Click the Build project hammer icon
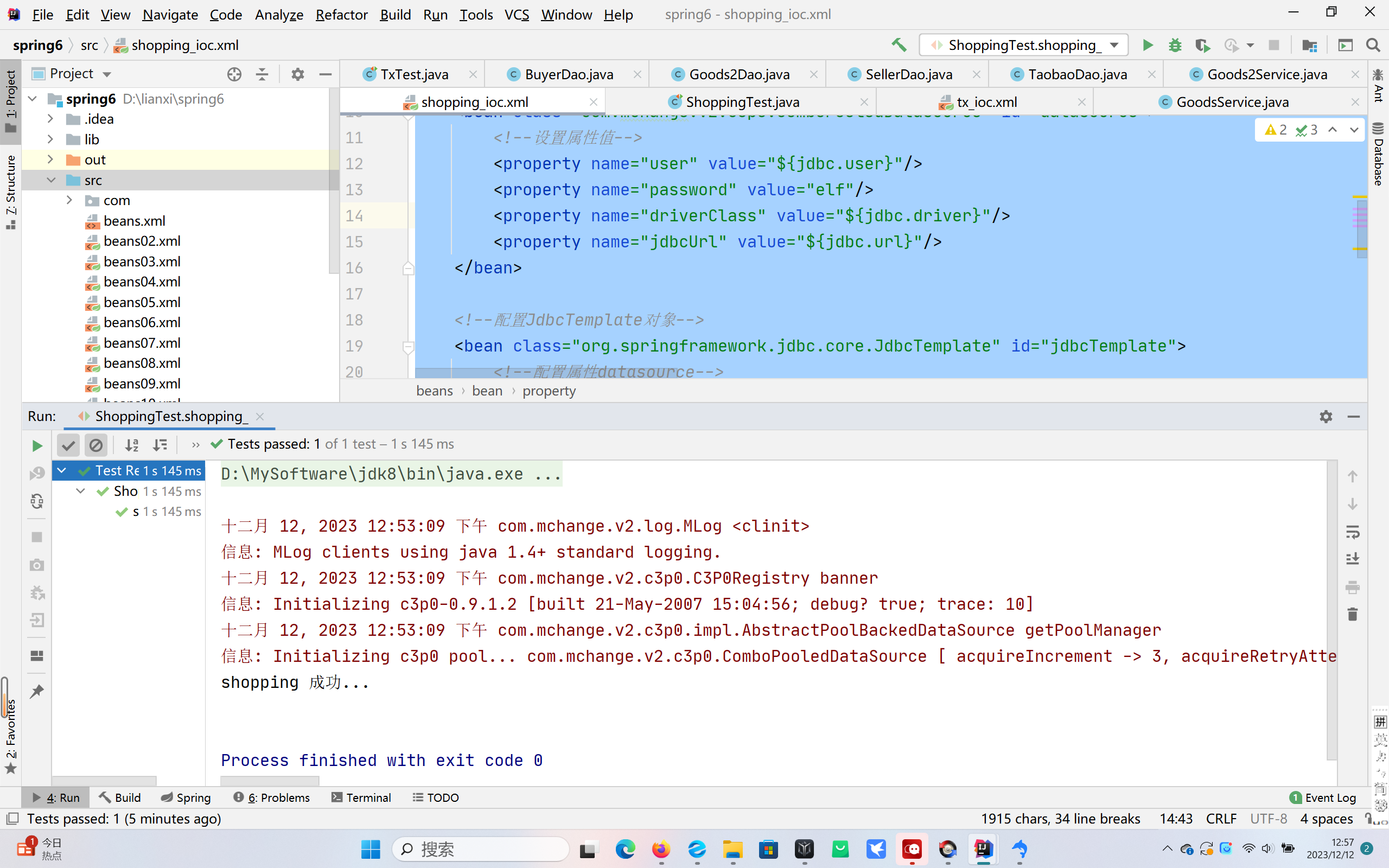 [x=899, y=45]
